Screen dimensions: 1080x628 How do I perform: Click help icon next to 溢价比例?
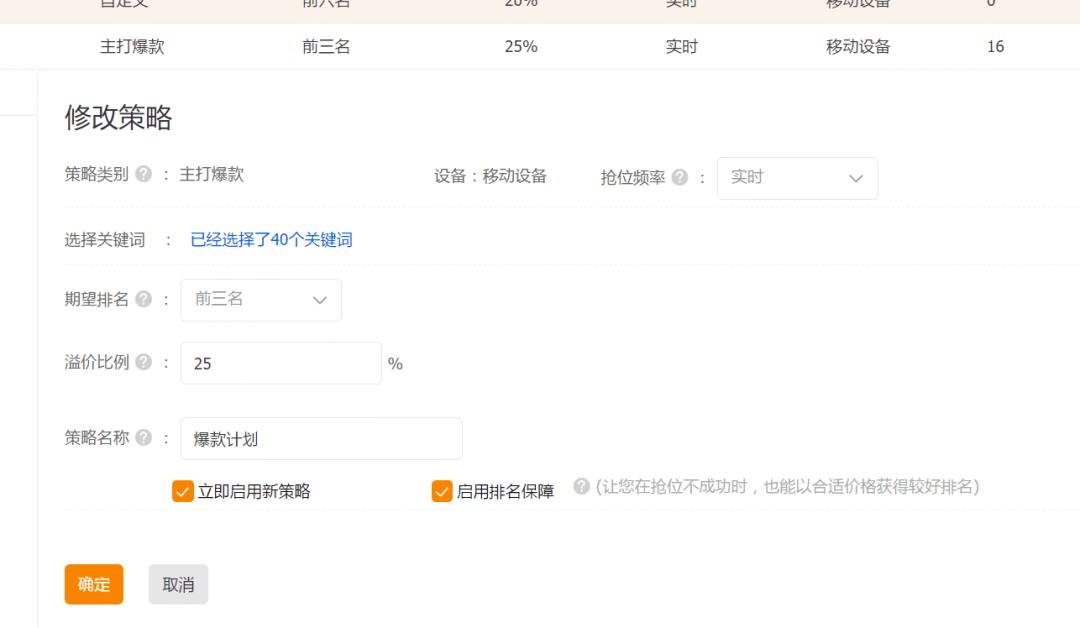143,362
